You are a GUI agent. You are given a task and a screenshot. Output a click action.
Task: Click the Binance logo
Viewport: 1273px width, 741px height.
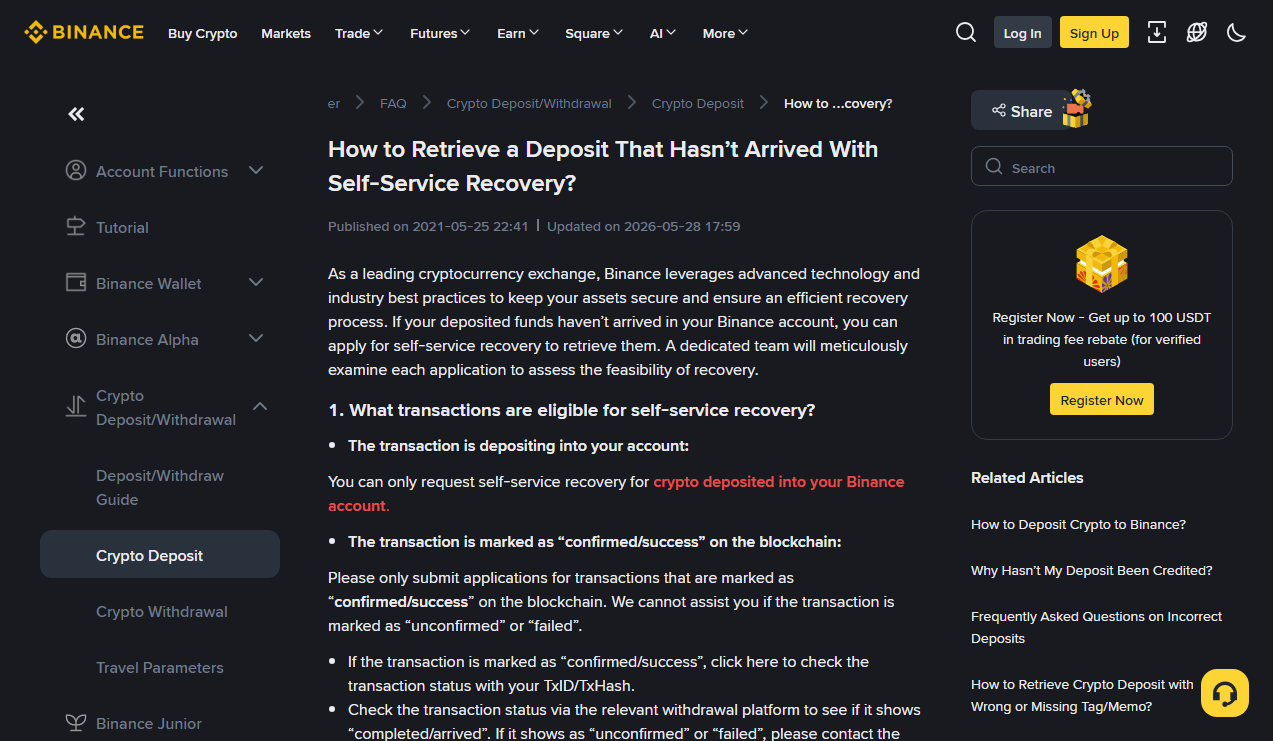[x=84, y=32]
